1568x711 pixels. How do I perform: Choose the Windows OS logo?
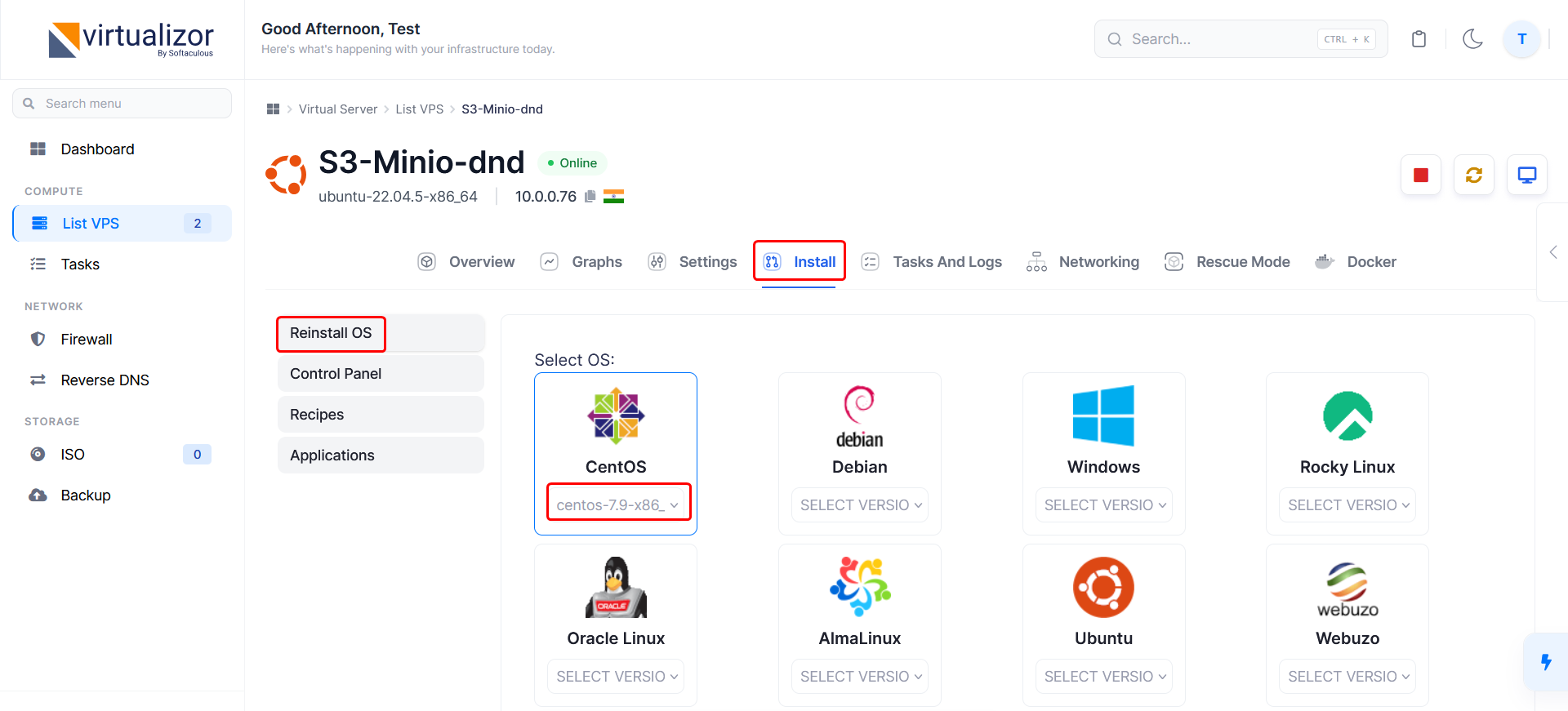[1103, 415]
